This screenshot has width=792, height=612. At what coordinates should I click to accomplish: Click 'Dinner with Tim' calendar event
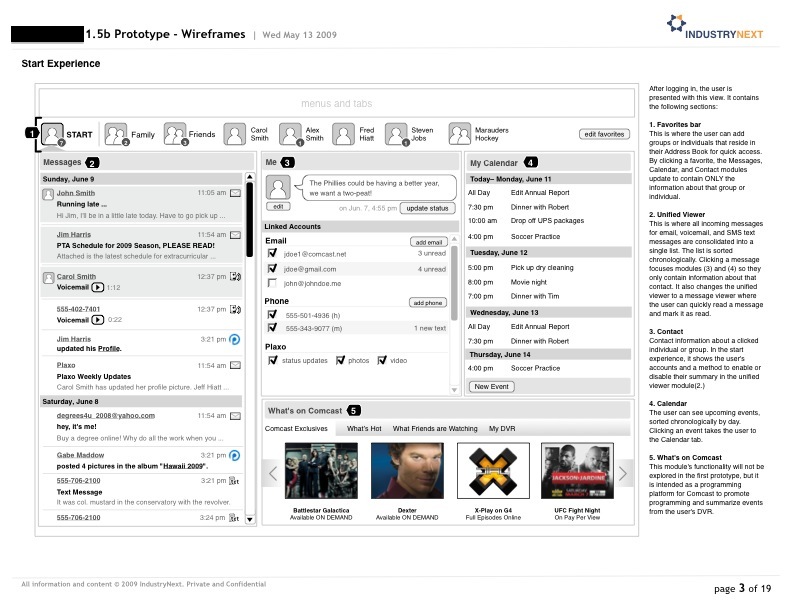tap(535, 296)
